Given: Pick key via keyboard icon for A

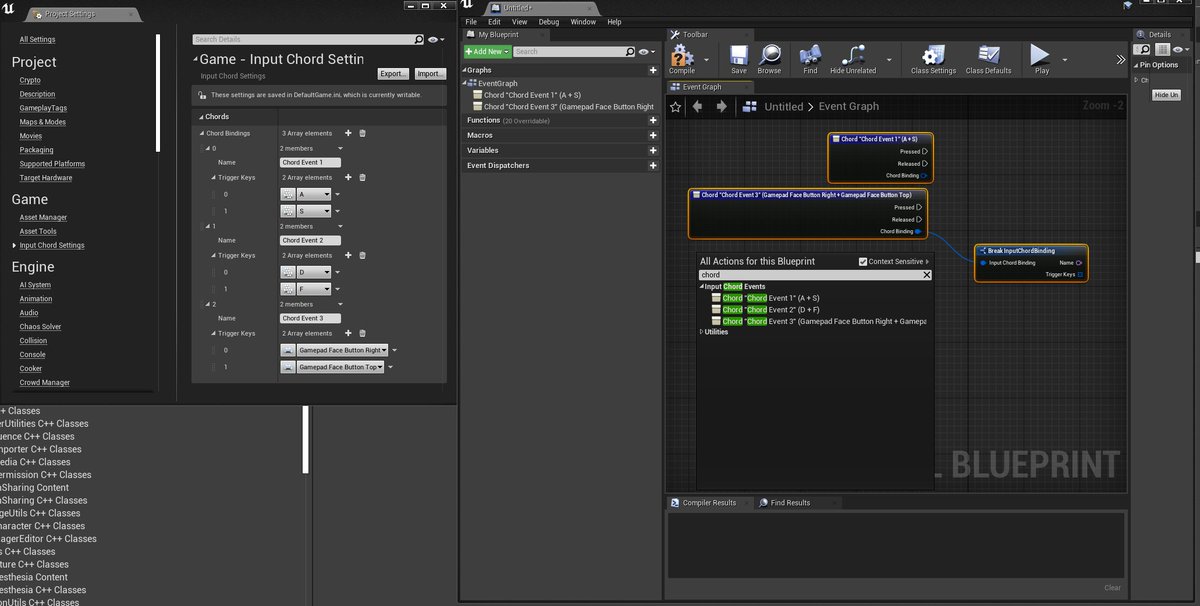Looking at the screenshot, I should click(288, 194).
